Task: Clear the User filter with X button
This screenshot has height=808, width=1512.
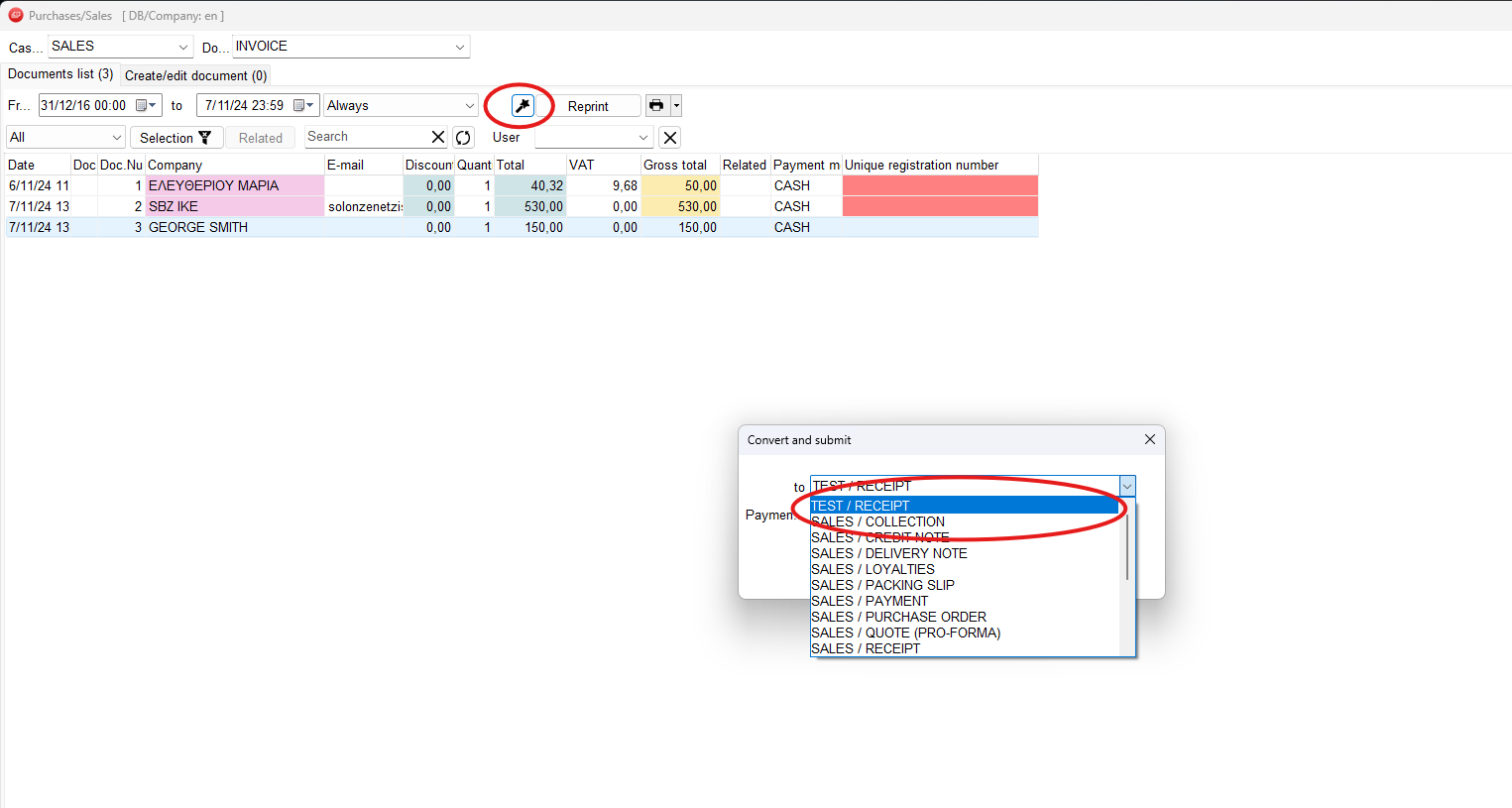Action: pyautogui.click(x=670, y=138)
